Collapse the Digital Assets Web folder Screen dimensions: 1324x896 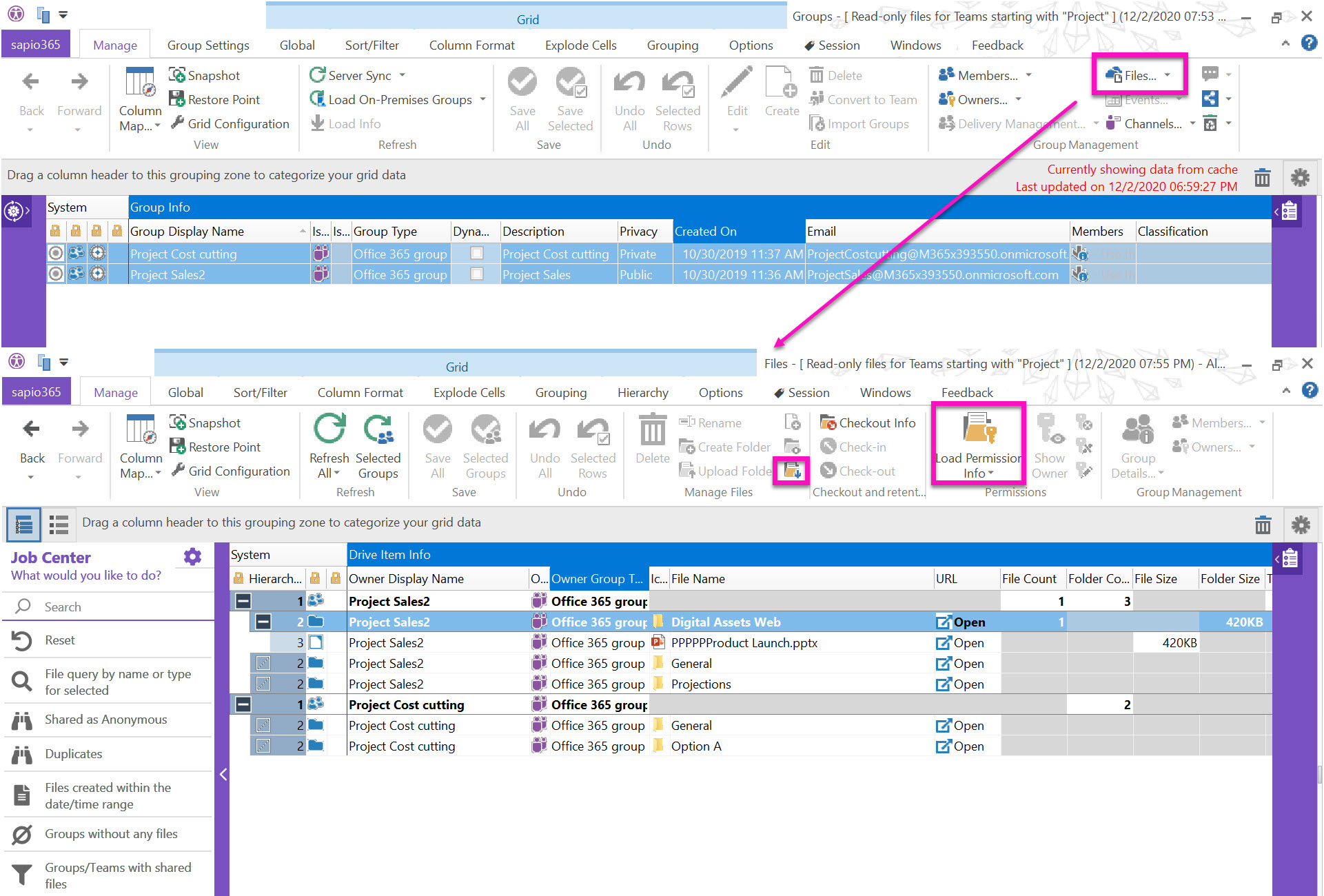click(x=263, y=622)
